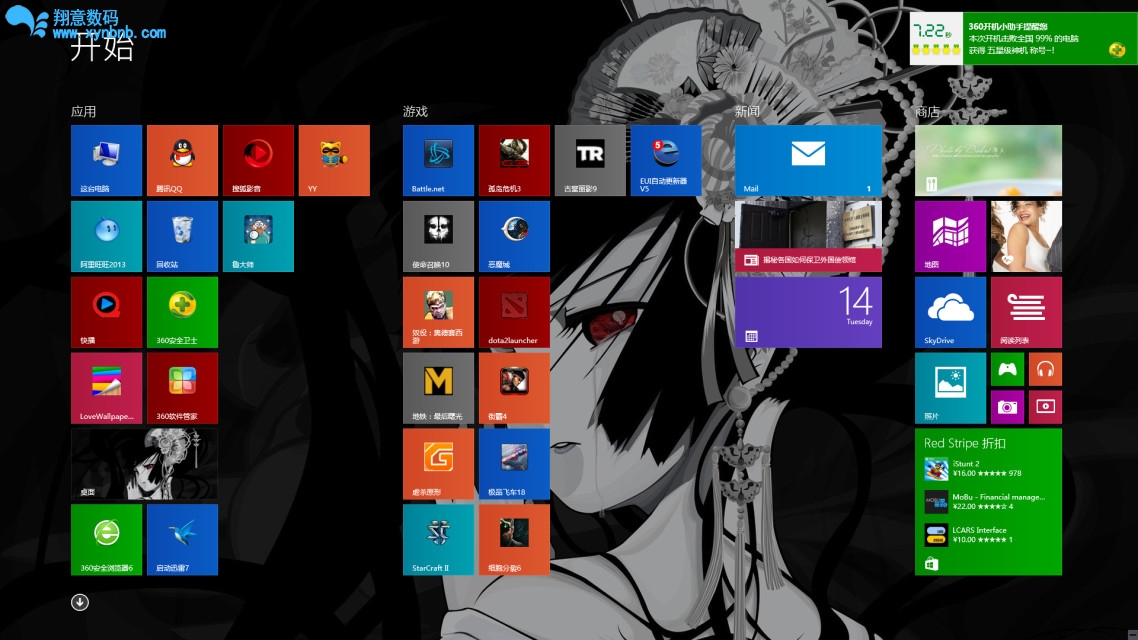Screen dimensions: 1138x640
Task: Open the 虐杀原形 orange G tile
Action: click(438, 464)
